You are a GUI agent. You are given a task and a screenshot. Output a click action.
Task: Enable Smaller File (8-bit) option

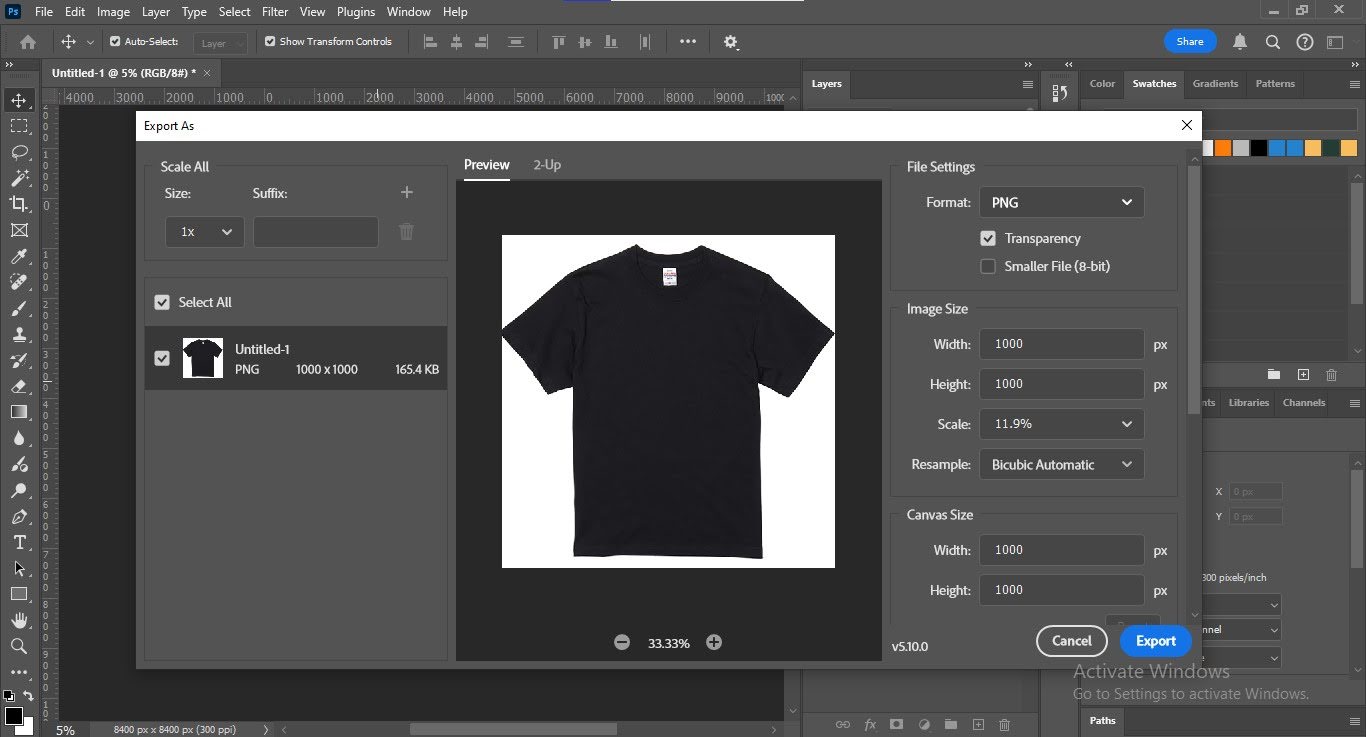pos(988,267)
